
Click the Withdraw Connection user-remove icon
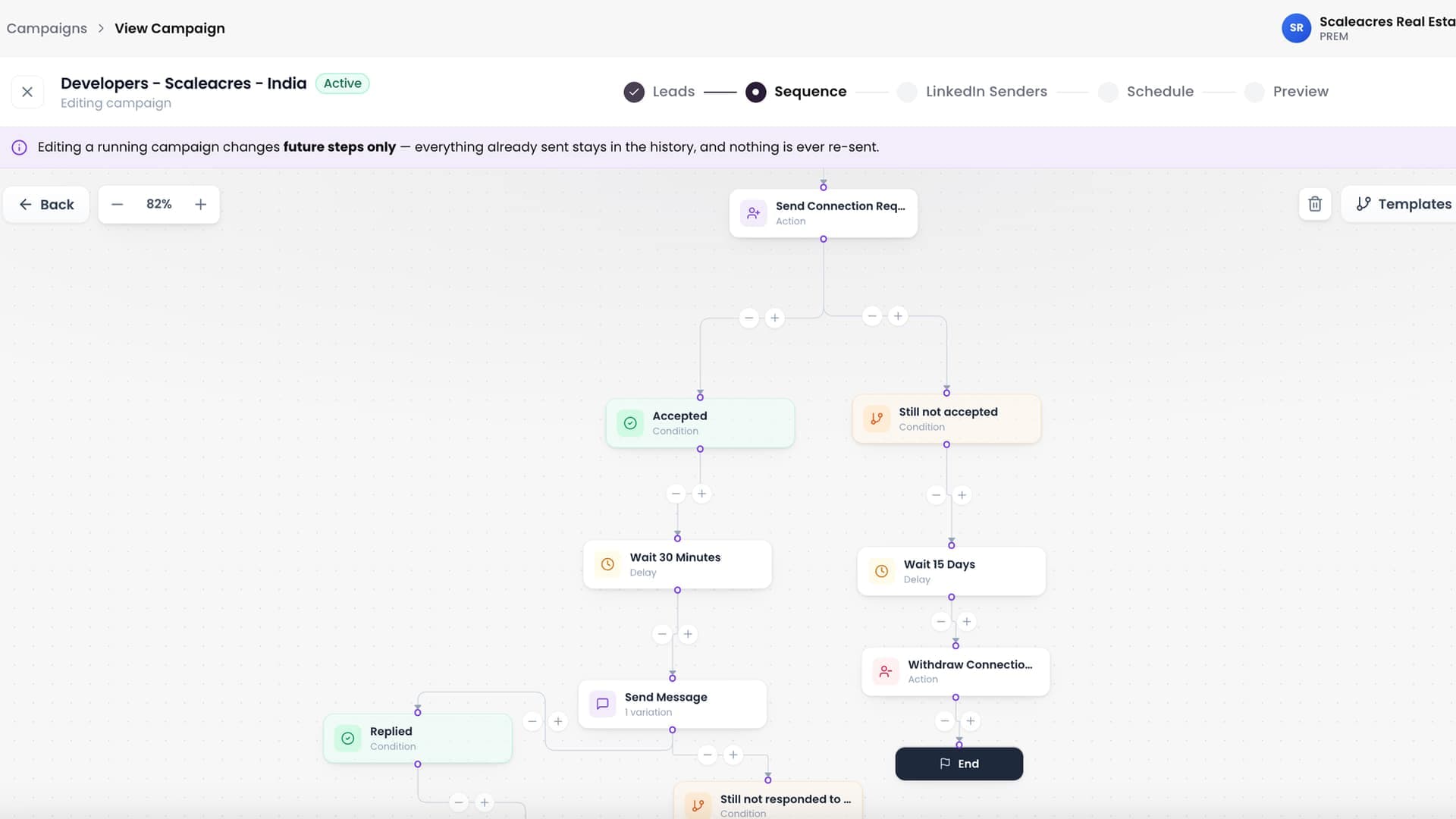pos(886,671)
